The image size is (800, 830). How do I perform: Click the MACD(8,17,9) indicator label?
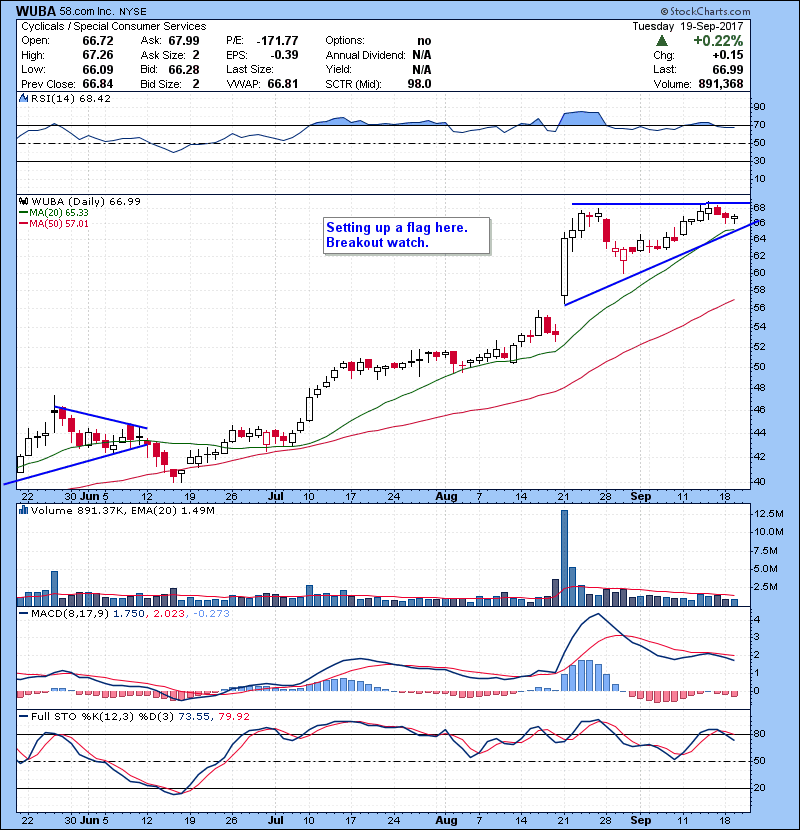(70, 613)
